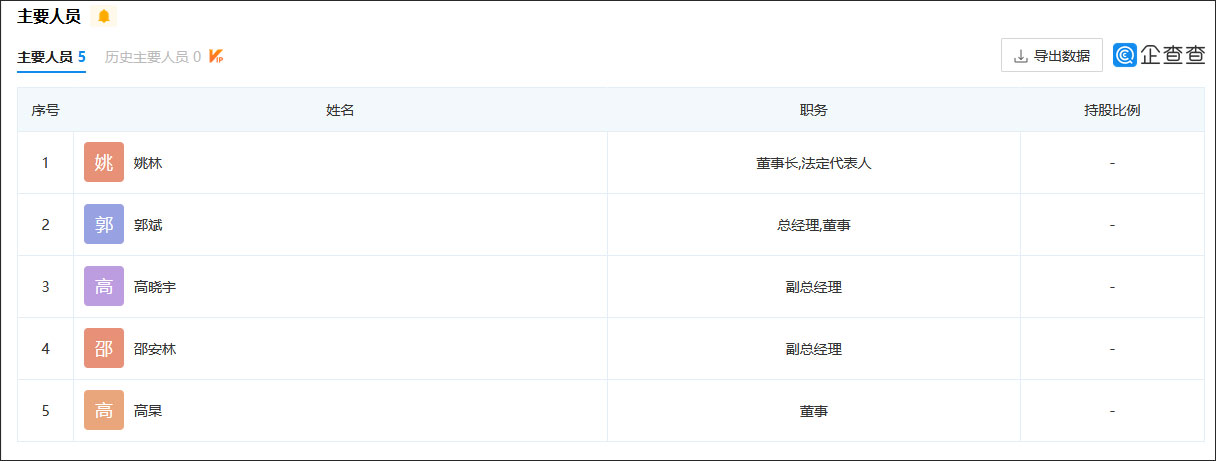Click the 职务 column header
The image size is (1216, 461).
tap(813, 110)
